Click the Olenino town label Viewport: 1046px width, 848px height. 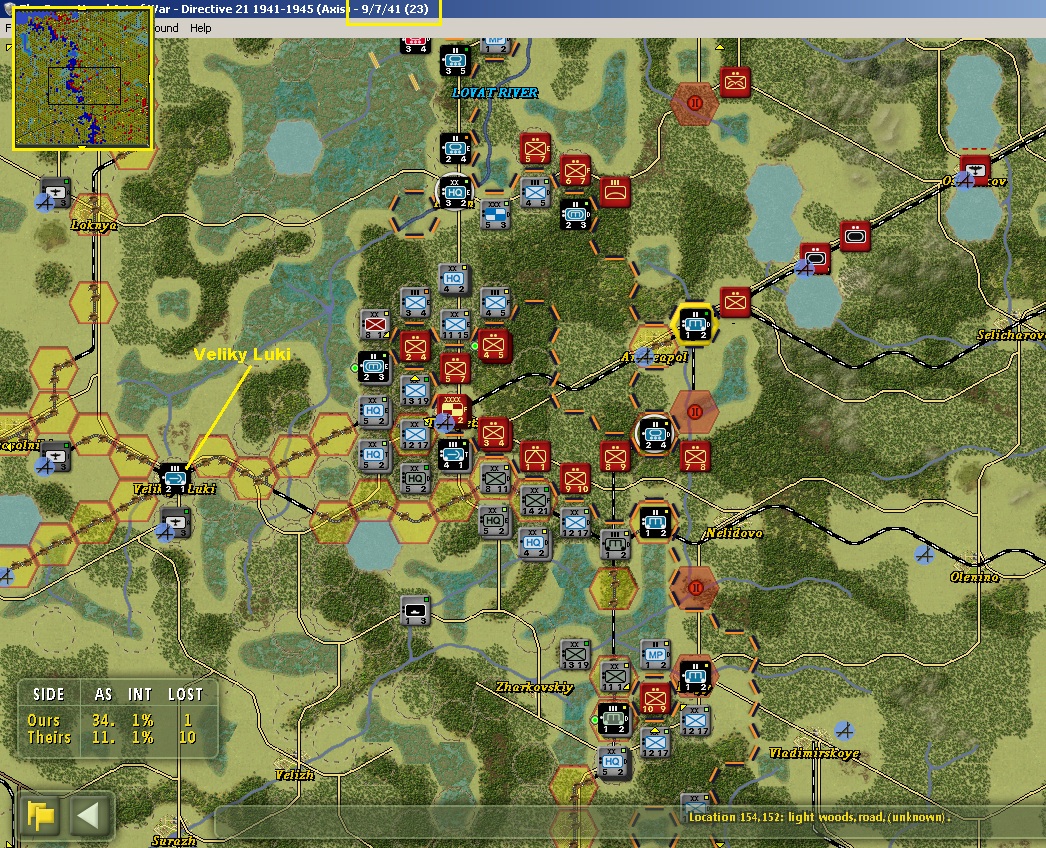coord(975,576)
